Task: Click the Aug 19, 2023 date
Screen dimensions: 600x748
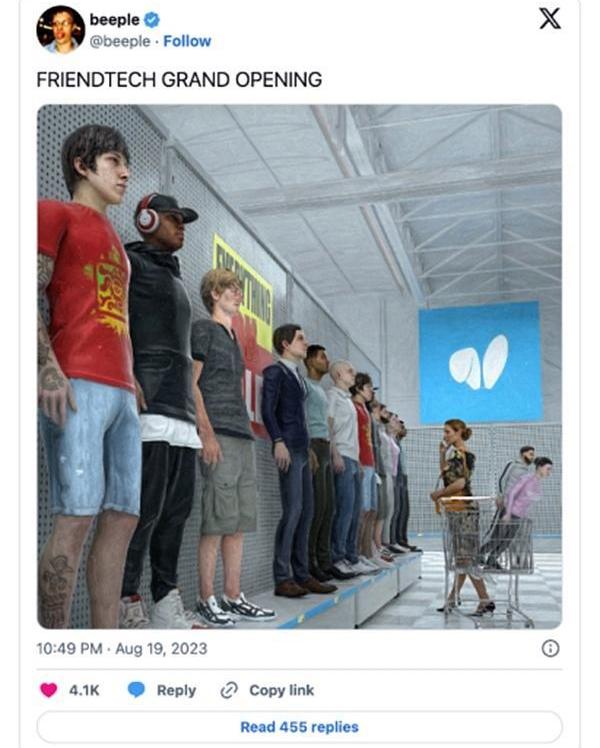Action: point(161,649)
